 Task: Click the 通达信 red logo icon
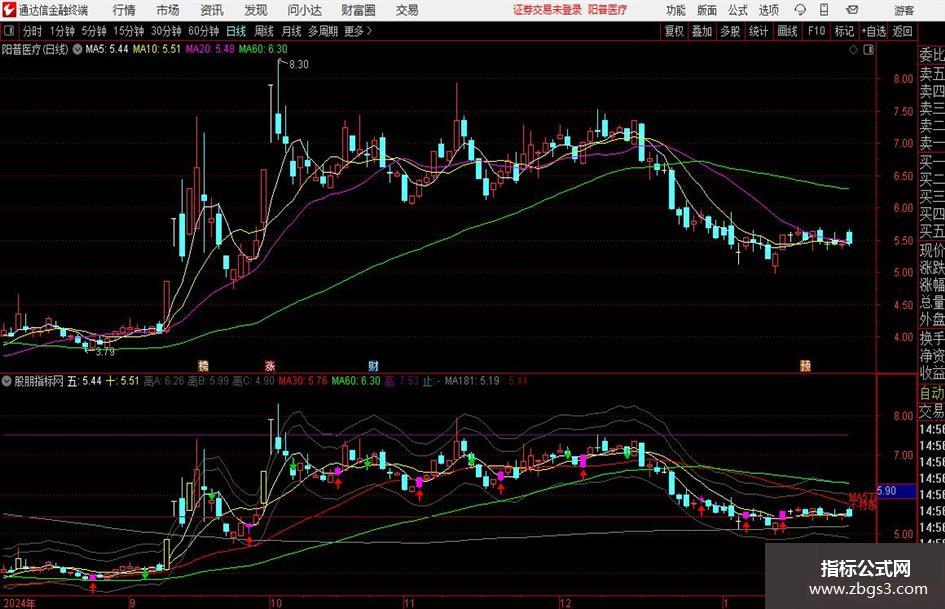click(9, 10)
